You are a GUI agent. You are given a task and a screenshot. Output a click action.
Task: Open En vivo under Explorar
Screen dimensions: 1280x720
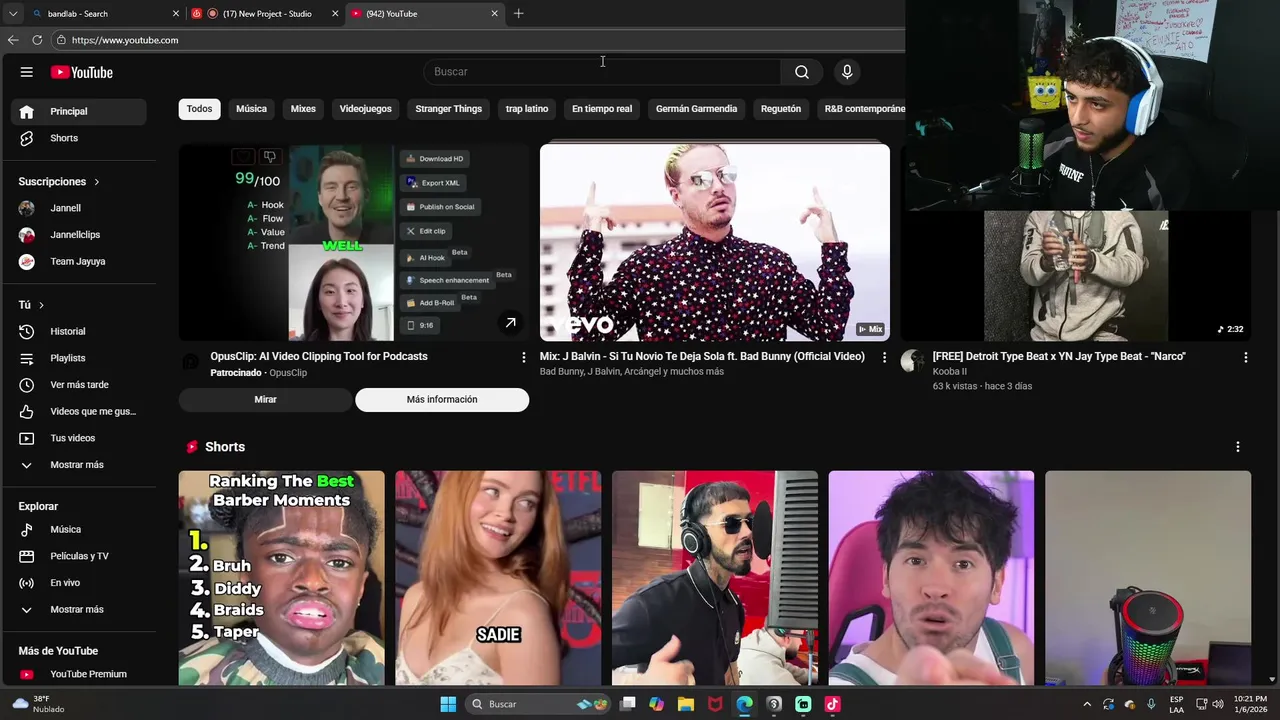(x=79, y=583)
